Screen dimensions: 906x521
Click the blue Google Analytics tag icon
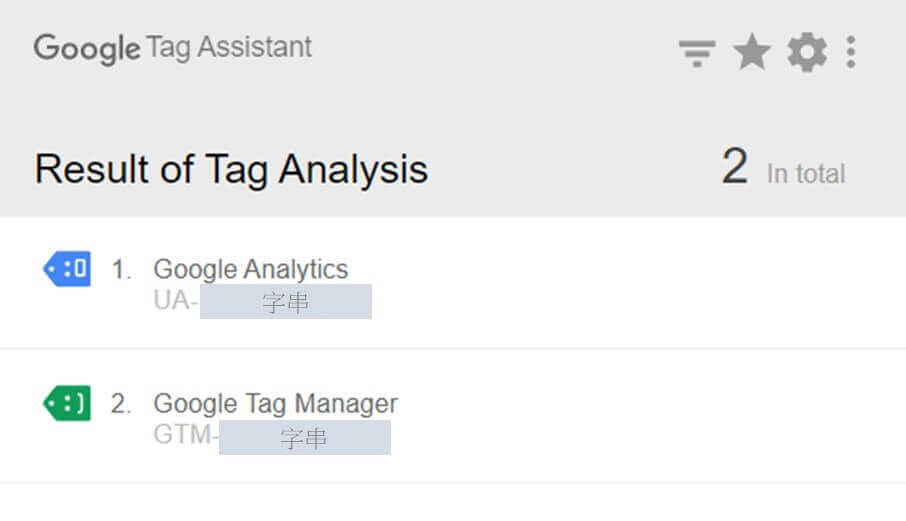pos(67,269)
